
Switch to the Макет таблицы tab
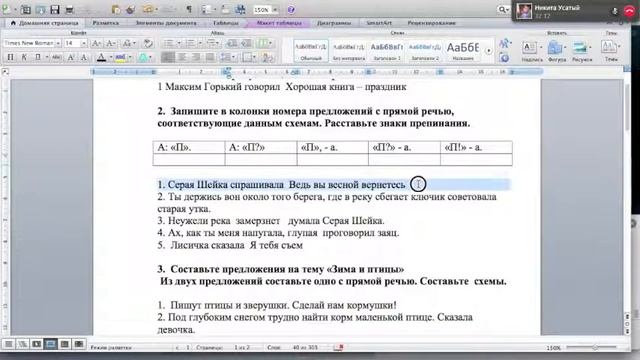click(x=279, y=23)
